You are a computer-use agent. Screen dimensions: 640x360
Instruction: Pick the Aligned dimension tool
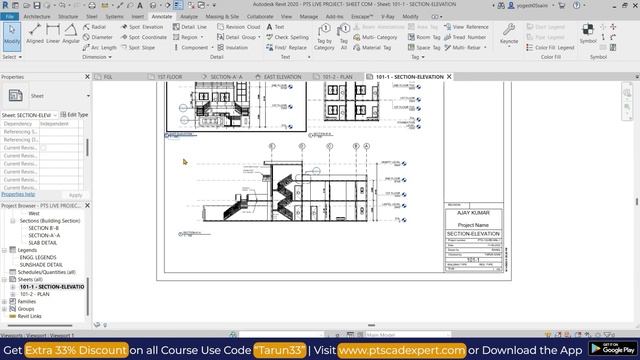(x=35, y=34)
